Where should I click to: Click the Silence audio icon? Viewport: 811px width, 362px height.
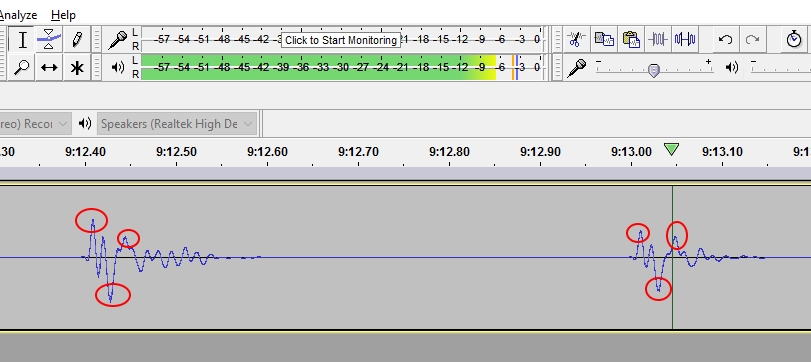(x=685, y=39)
